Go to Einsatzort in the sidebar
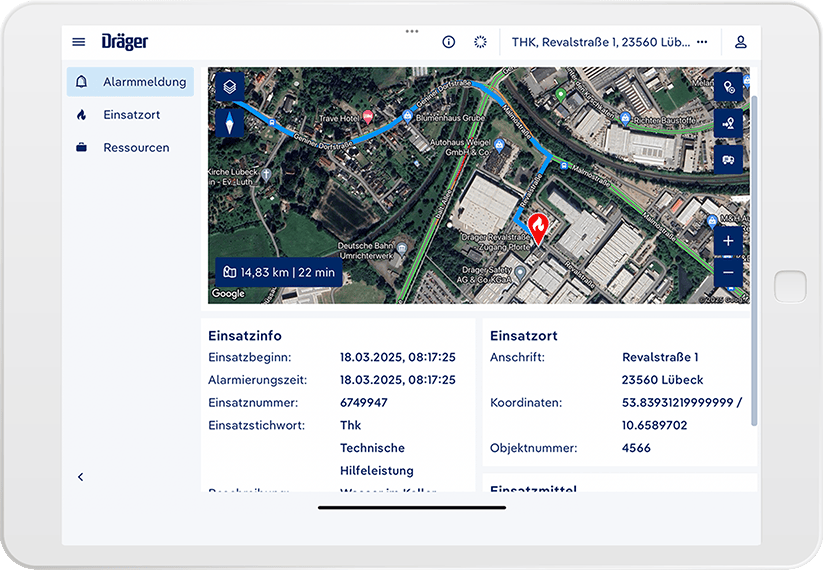 (130, 115)
